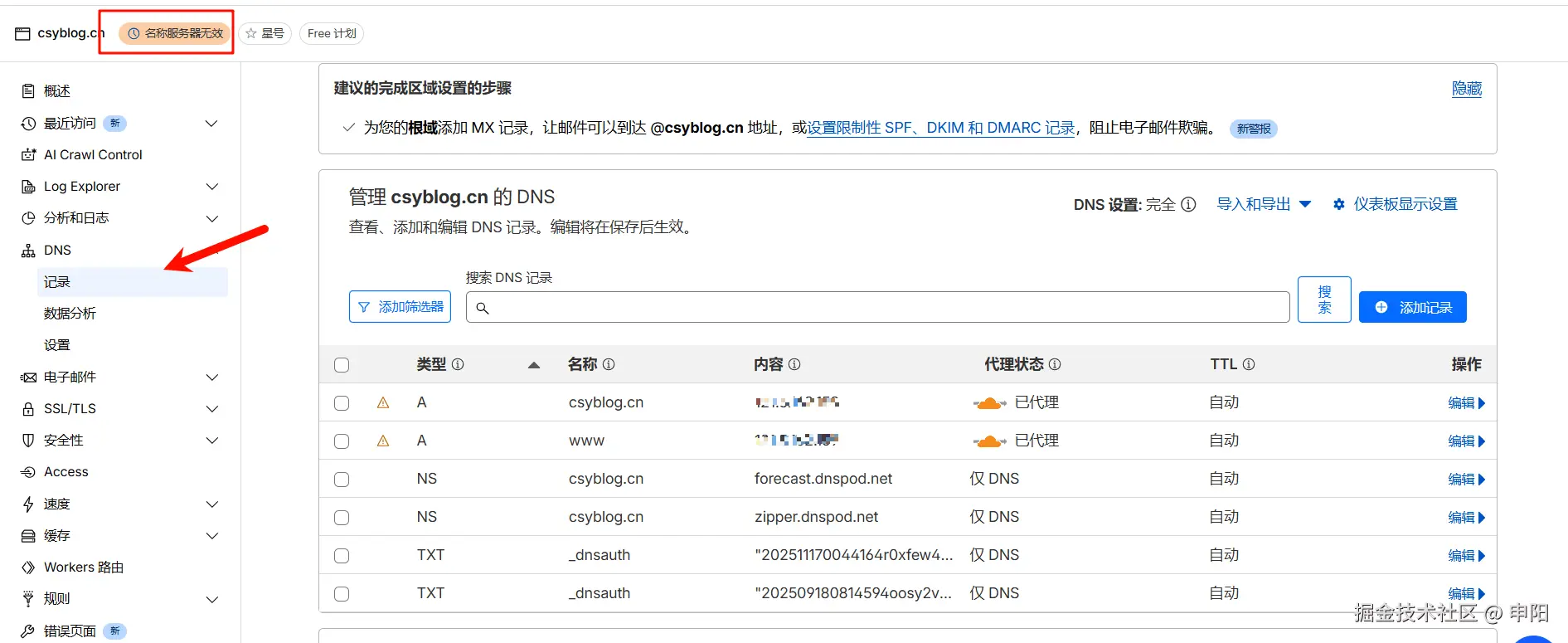The width and height of the screenshot is (1568, 643).
Task: Click 编辑 for NS zipper.dnspod.net record
Action: point(1466,518)
